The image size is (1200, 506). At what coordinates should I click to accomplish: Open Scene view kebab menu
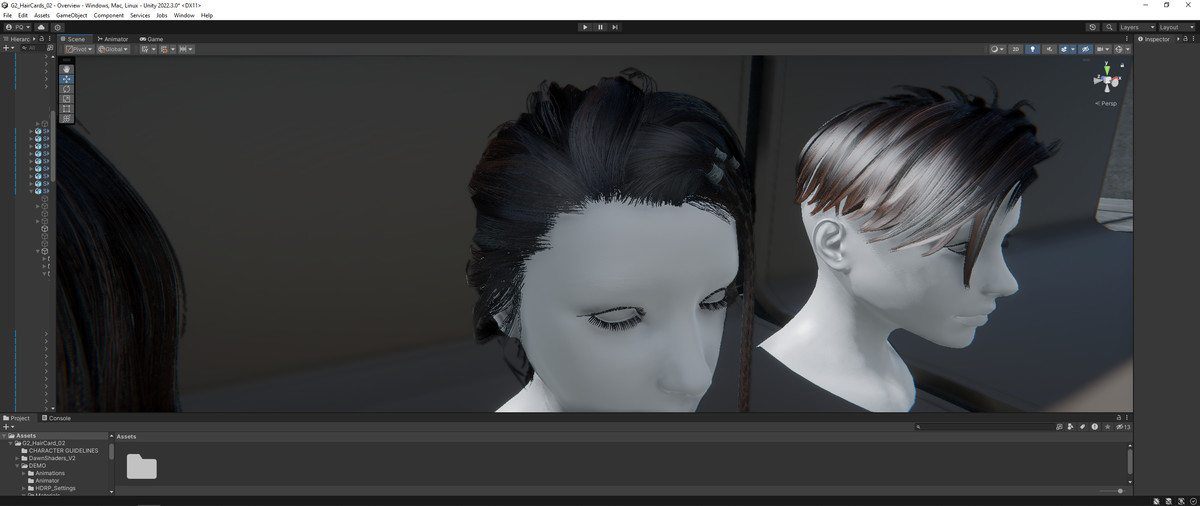[x=1127, y=39]
